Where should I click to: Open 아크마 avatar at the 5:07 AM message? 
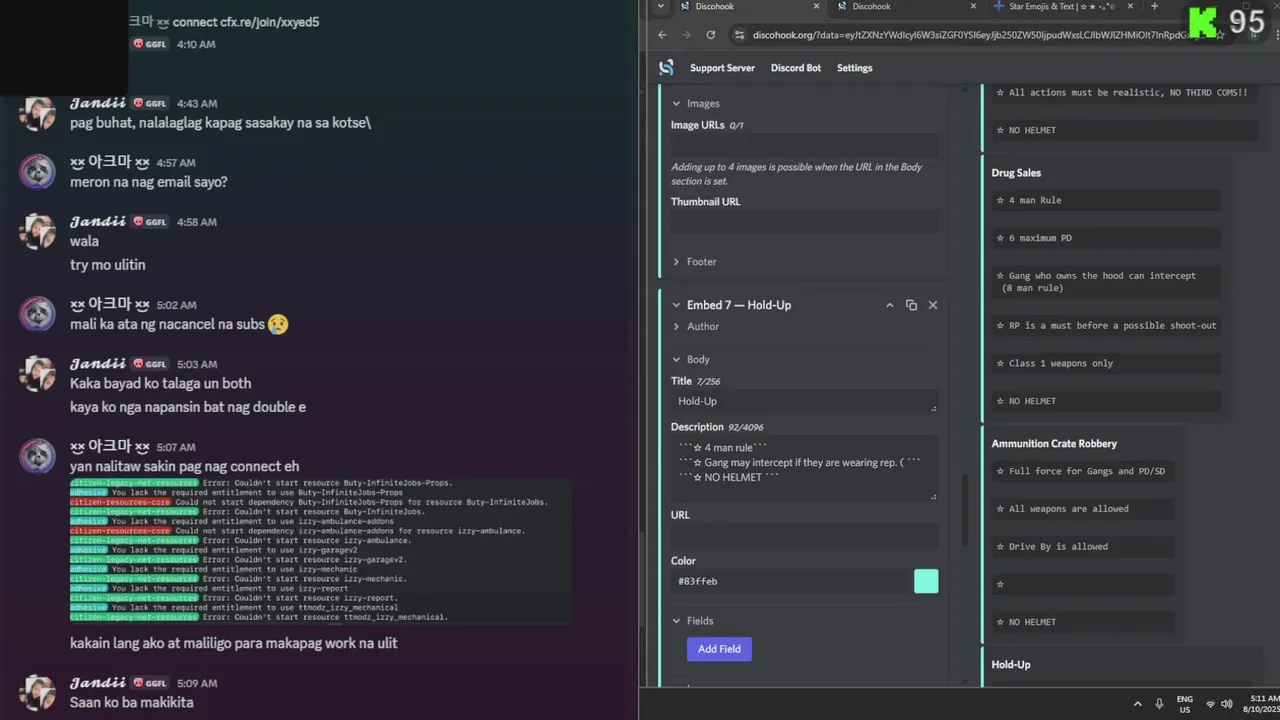click(x=38, y=456)
